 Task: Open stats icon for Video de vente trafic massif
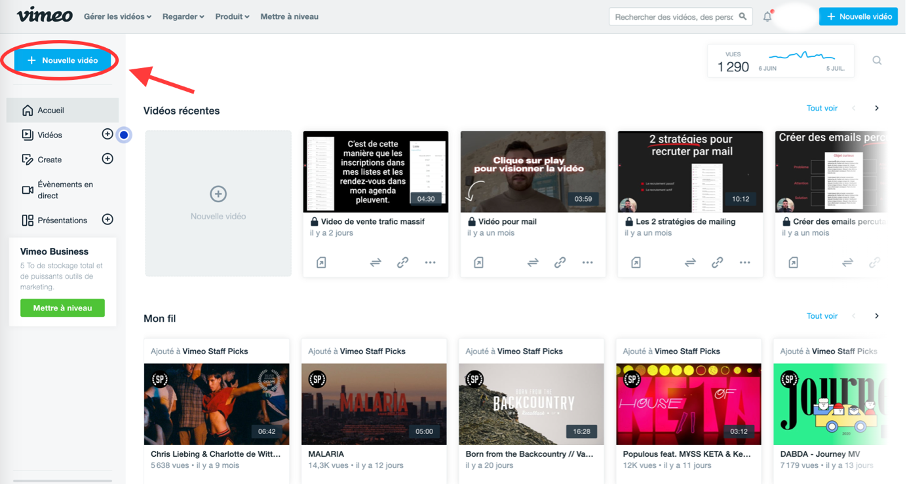[x=321, y=263]
